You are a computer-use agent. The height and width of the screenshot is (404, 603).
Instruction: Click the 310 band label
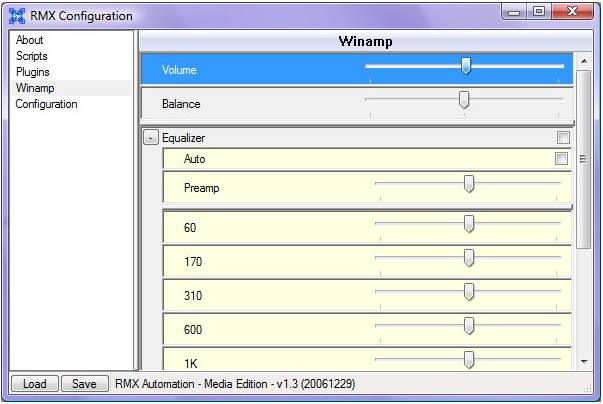click(x=193, y=296)
